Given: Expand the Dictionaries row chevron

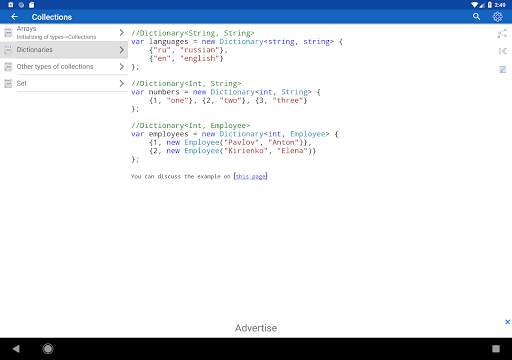Looking at the screenshot, I should coord(122,50).
